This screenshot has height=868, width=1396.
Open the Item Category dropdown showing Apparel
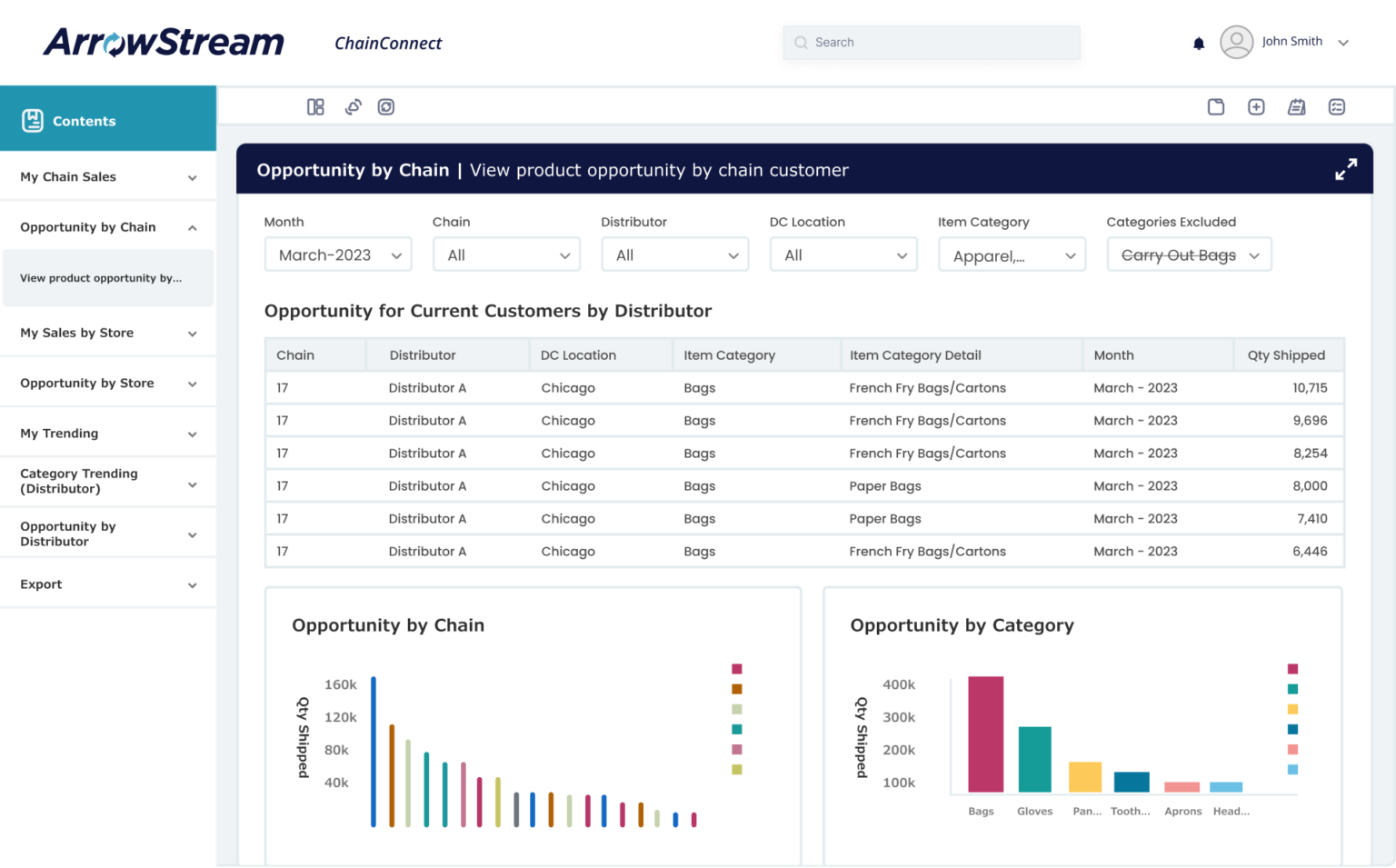pyautogui.click(x=1011, y=254)
